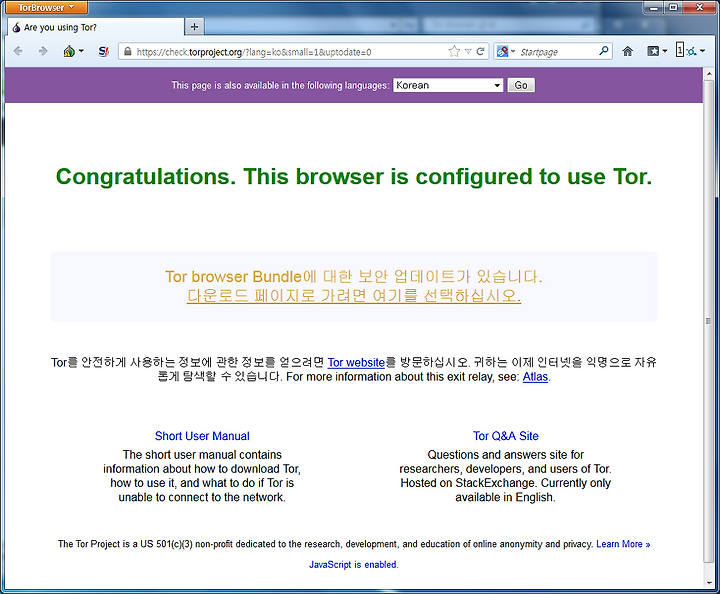Image resolution: width=720 pixels, height=594 pixels.
Task: Click the Go button
Action: (x=521, y=85)
